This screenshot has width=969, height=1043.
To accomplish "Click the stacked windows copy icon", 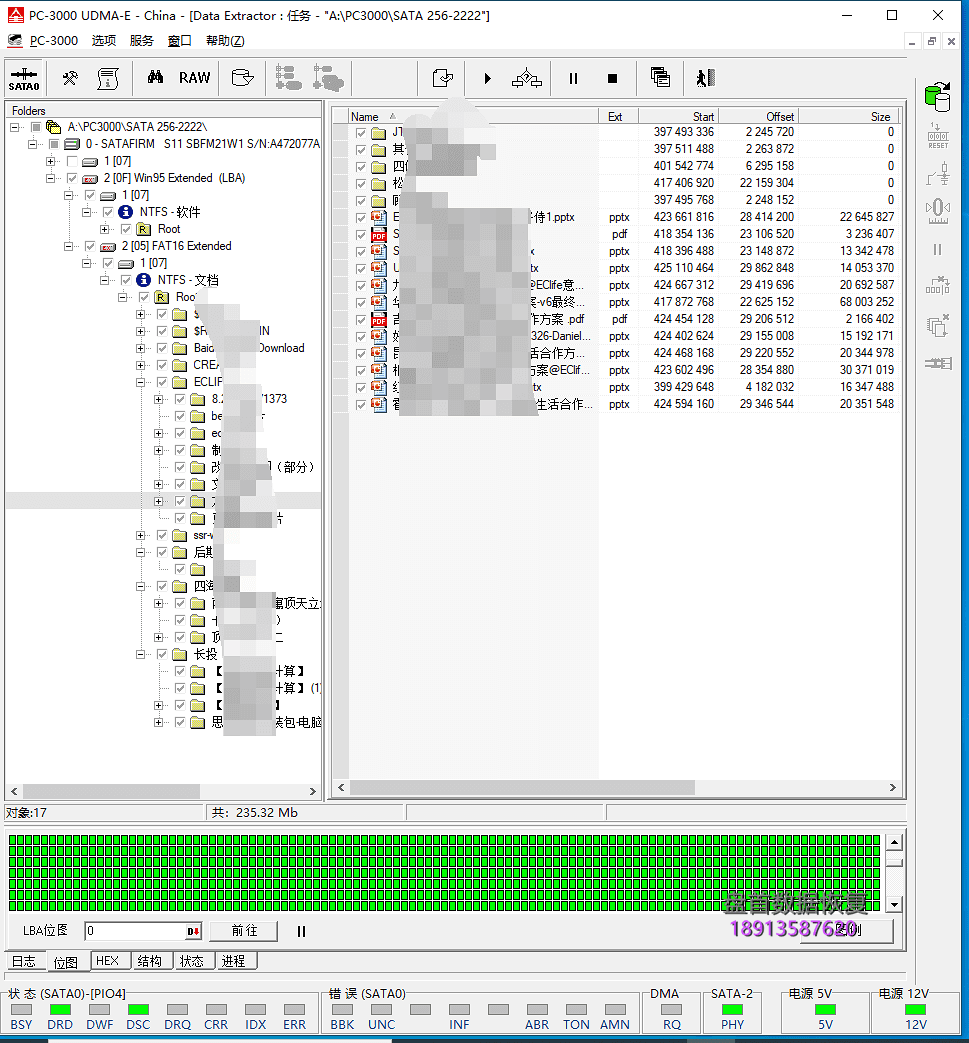I will [x=660, y=78].
